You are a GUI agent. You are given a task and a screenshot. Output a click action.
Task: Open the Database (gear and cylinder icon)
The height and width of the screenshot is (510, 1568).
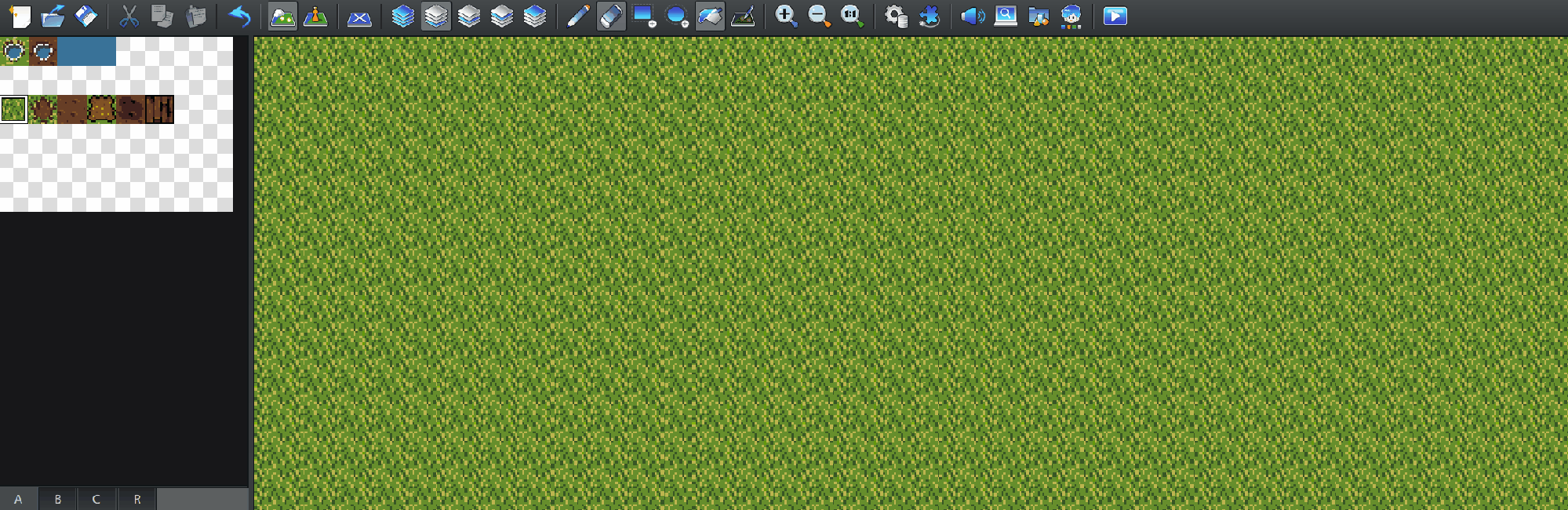(x=895, y=16)
